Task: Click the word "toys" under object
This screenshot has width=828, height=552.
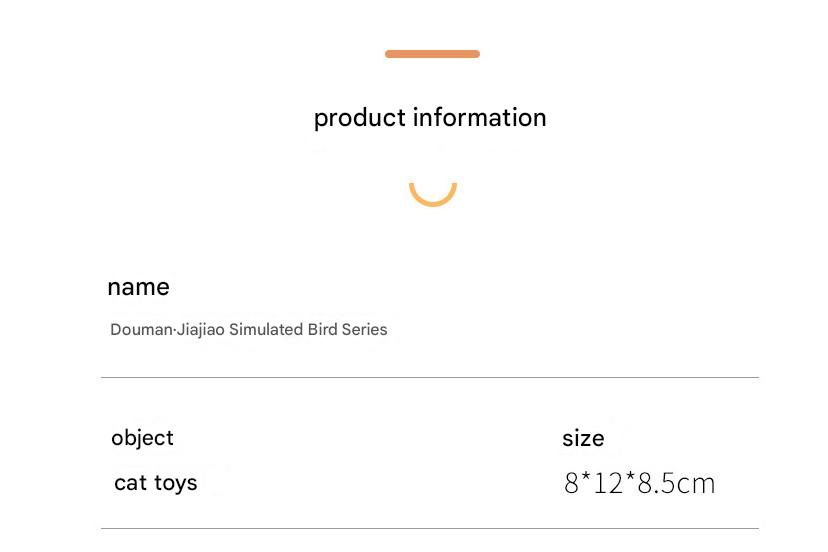Action: [x=175, y=483]
